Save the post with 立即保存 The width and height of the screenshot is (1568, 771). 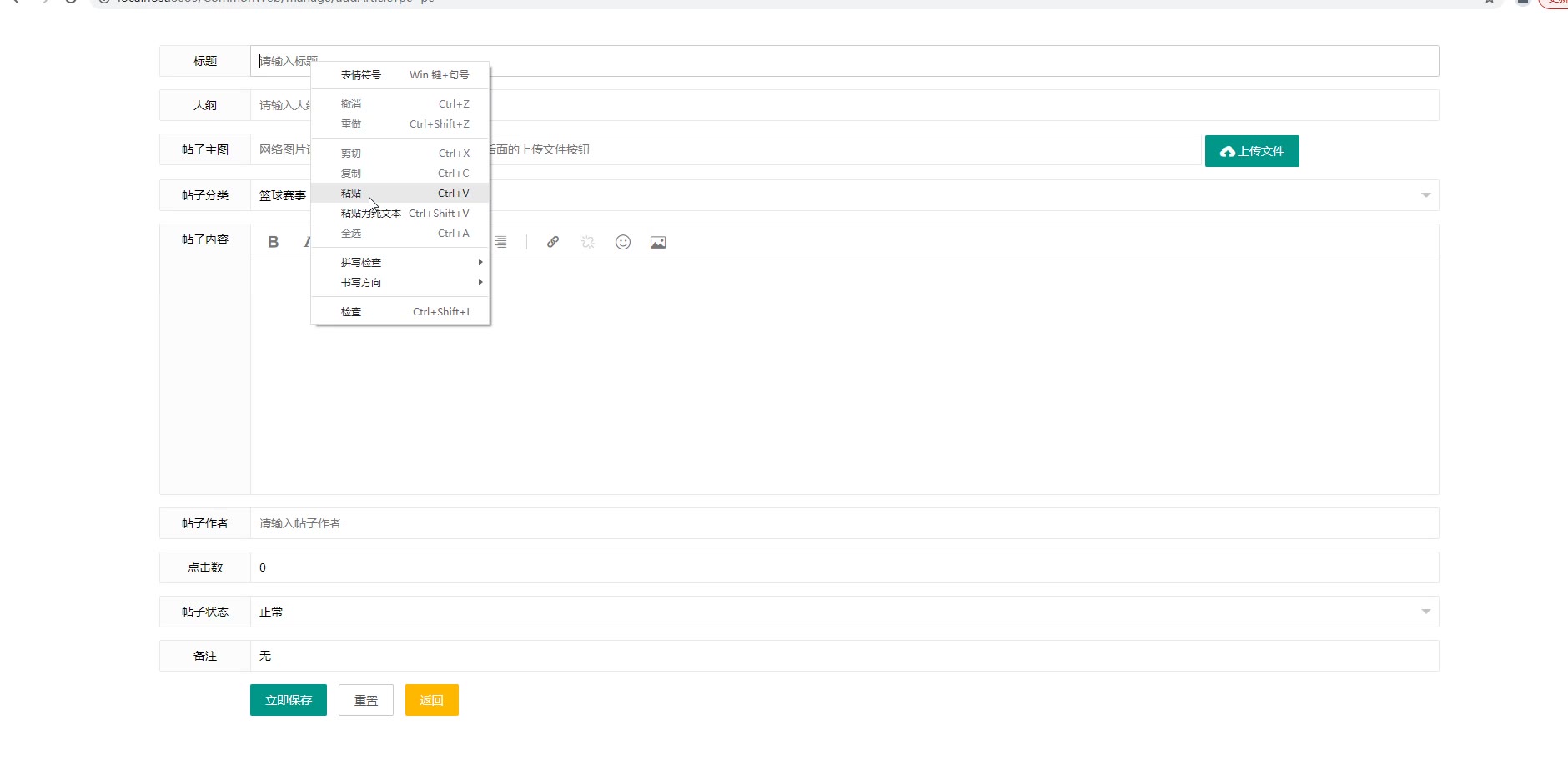pyautogui.click(x=289, y=700)
